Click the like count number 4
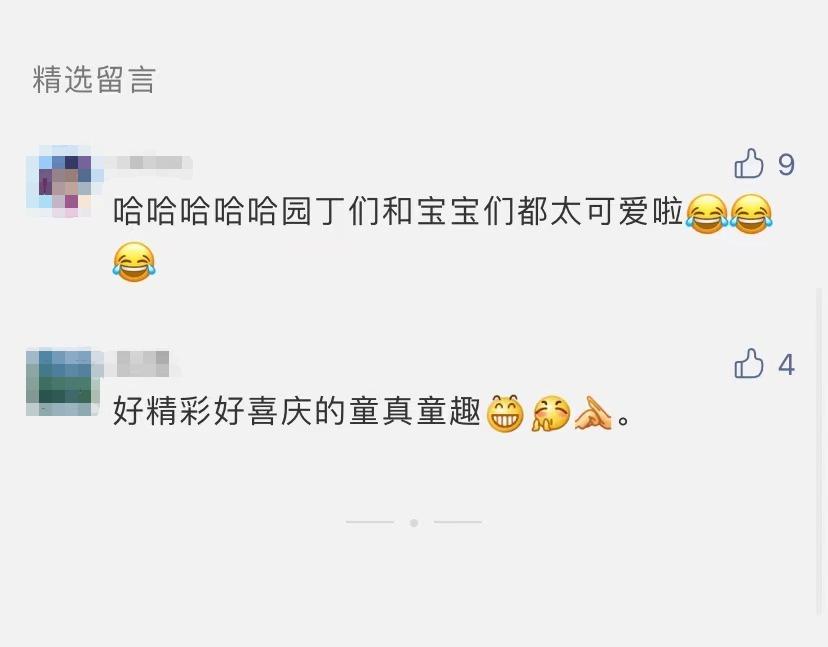Screen dimensions: 828x647 click(786, 364)
